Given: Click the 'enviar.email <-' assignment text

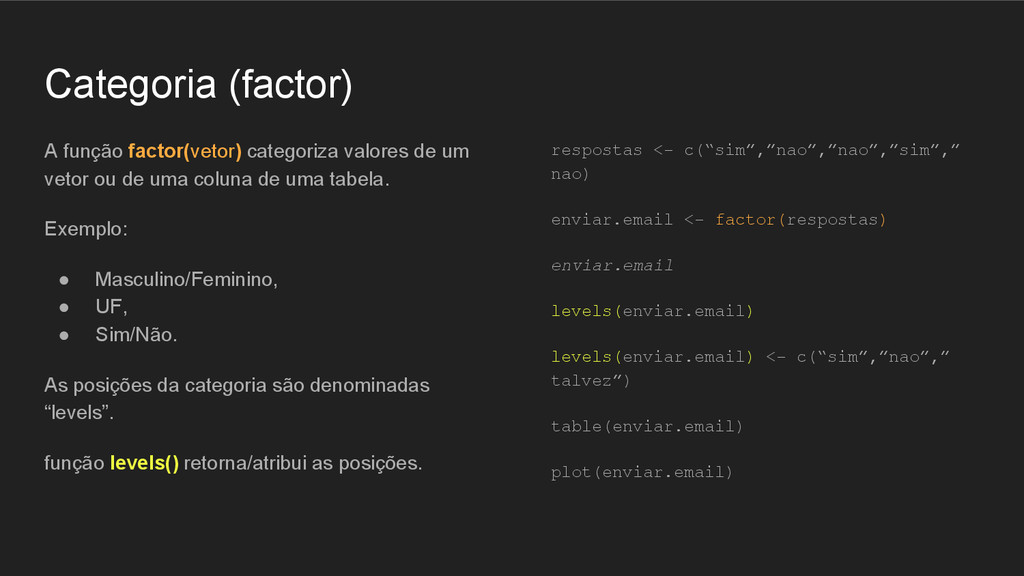Looking at the screenshot, I should tap(627, 220).
